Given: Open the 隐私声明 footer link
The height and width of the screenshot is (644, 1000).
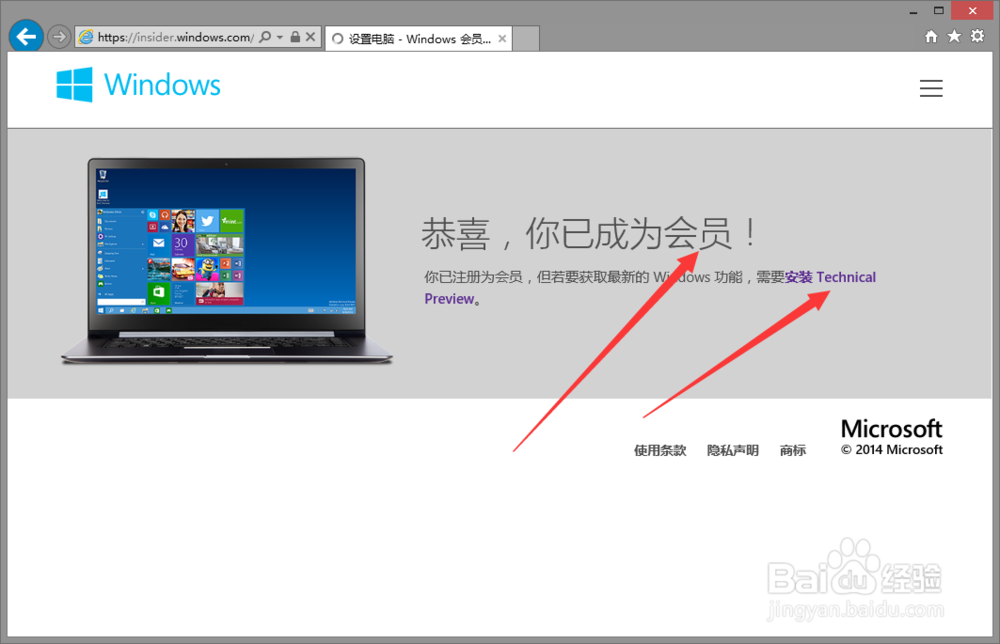Looking at the screenshot, I should (733, 451).
